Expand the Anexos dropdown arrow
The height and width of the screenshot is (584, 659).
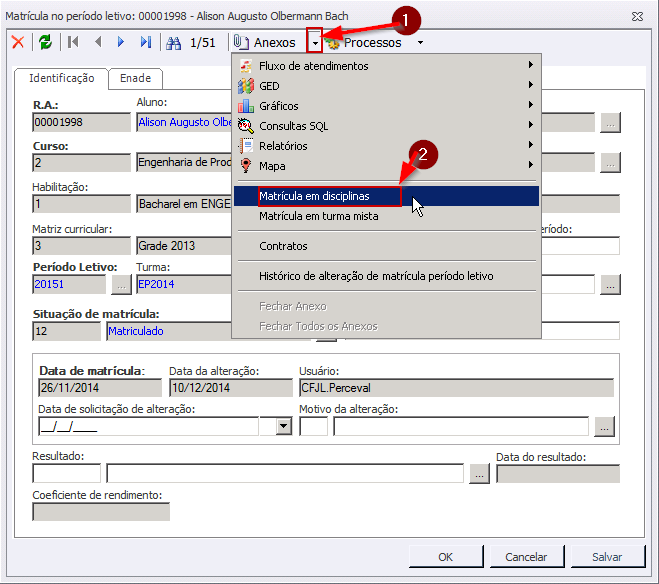point(314,42)
